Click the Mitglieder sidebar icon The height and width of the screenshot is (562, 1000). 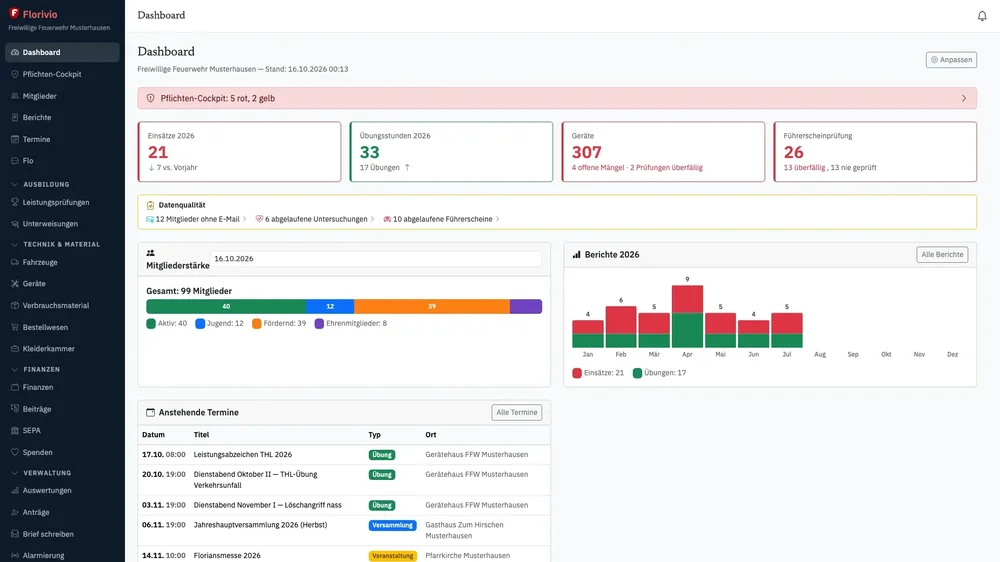15,96
